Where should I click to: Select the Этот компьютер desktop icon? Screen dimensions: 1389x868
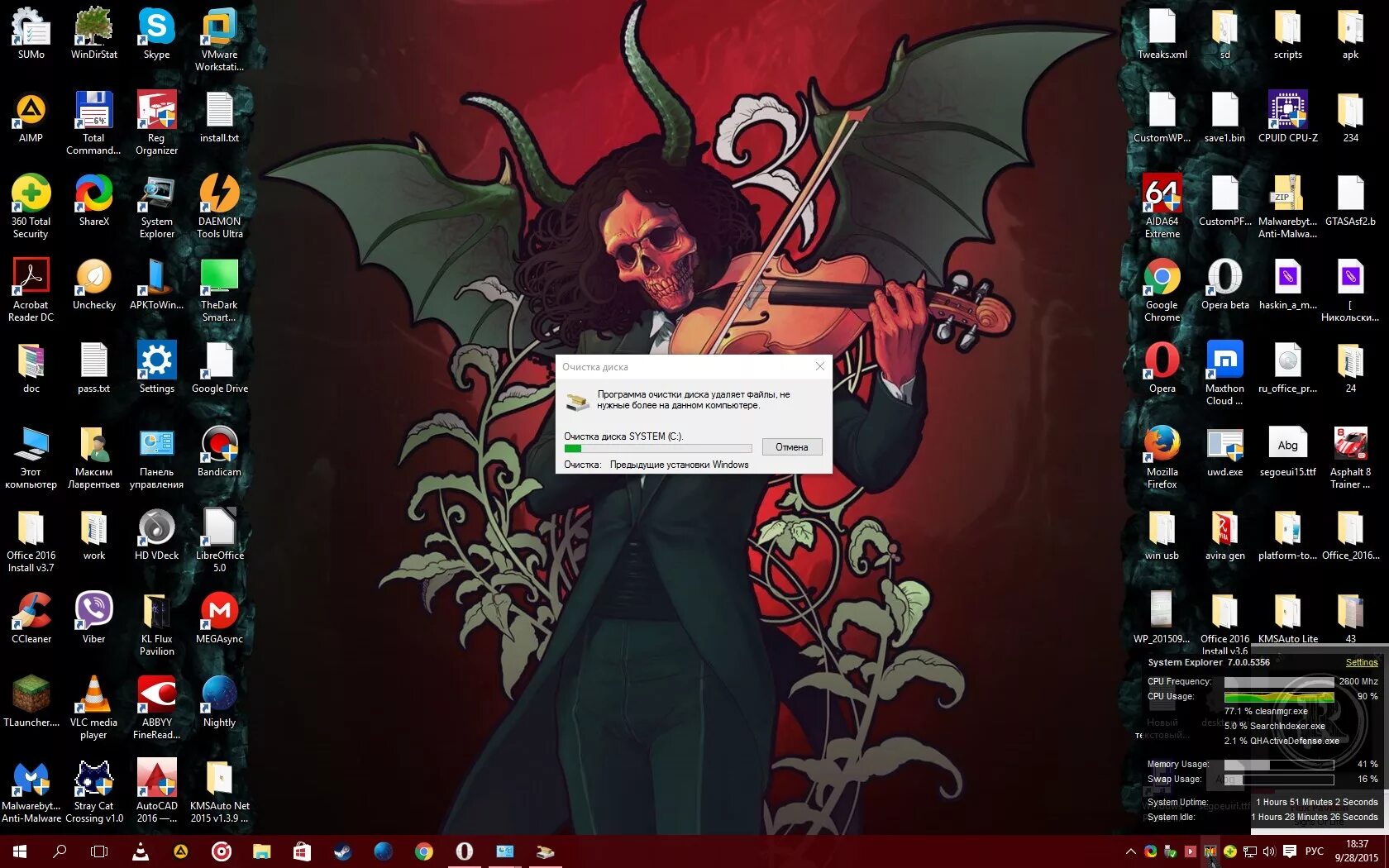point(31,457)
